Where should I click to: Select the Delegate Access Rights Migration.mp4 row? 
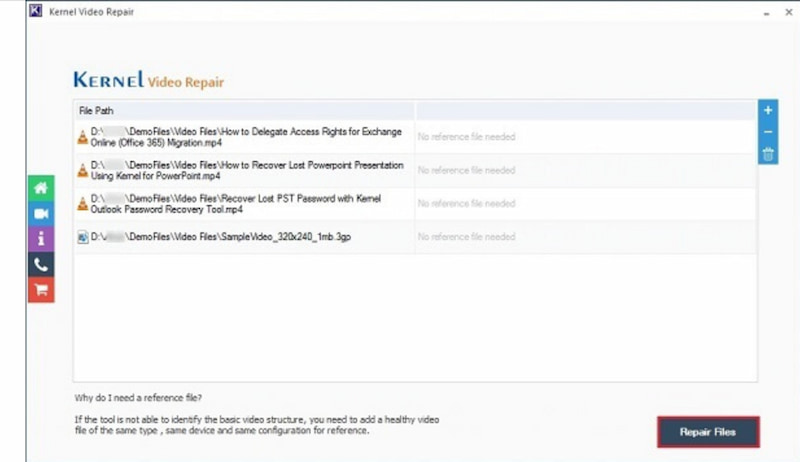pyautogui.click(x=245, y=137)
